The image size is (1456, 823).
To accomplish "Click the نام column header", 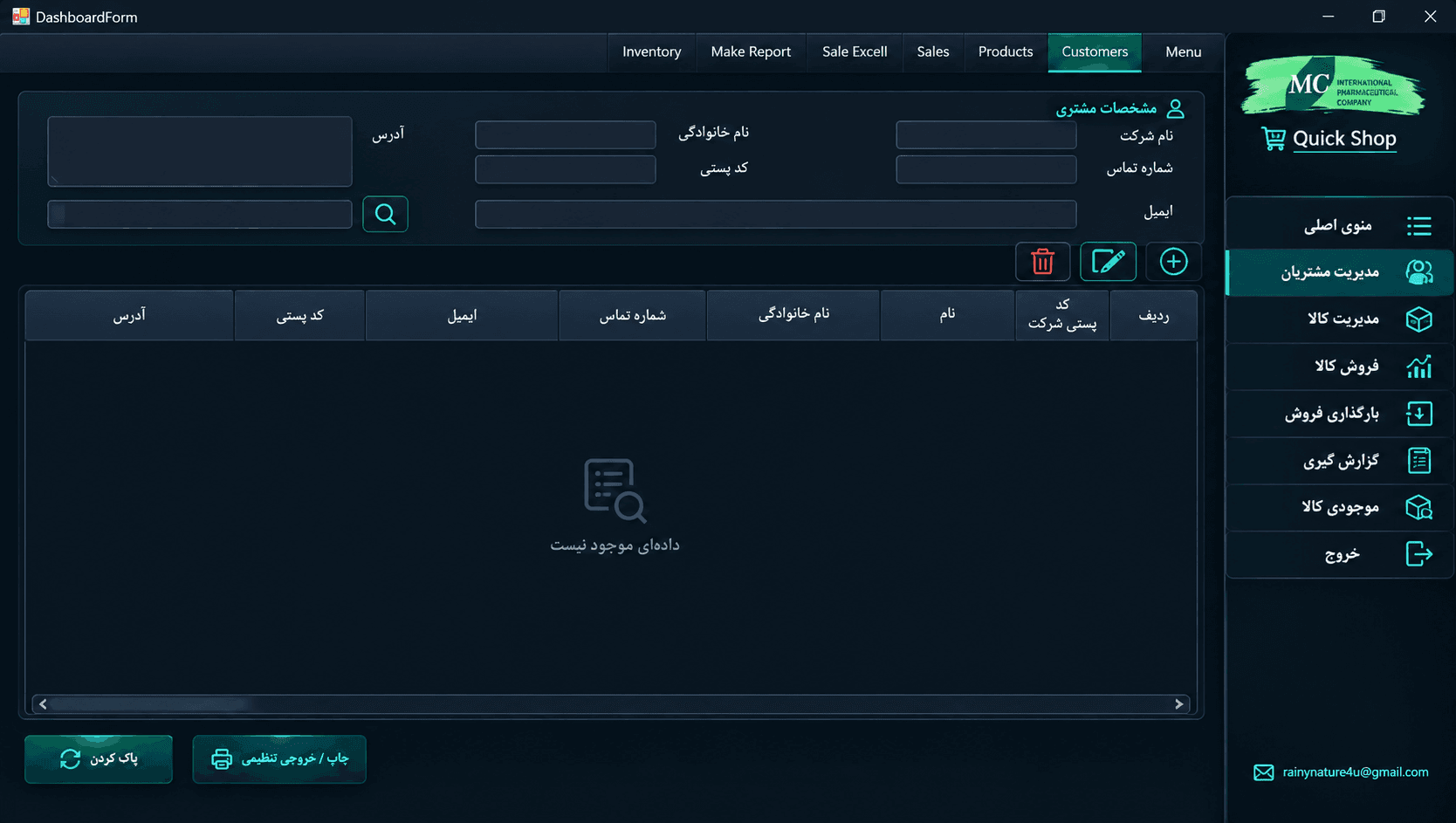I will (948, 315).
